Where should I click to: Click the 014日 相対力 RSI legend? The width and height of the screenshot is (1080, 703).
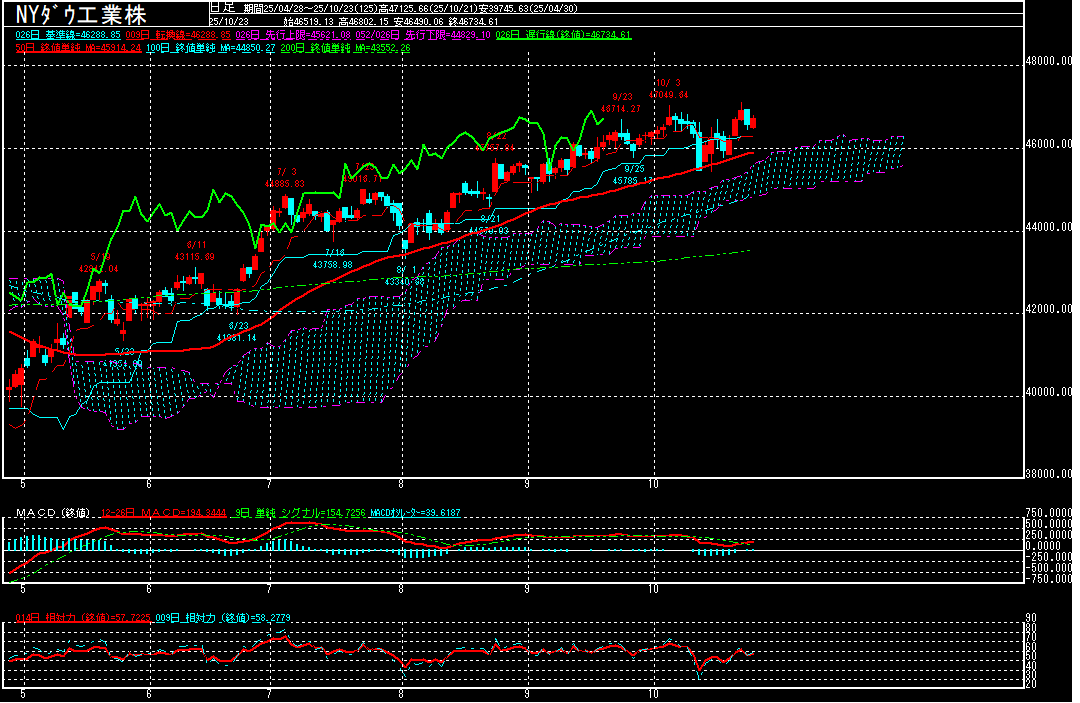(x=83, y=618)
